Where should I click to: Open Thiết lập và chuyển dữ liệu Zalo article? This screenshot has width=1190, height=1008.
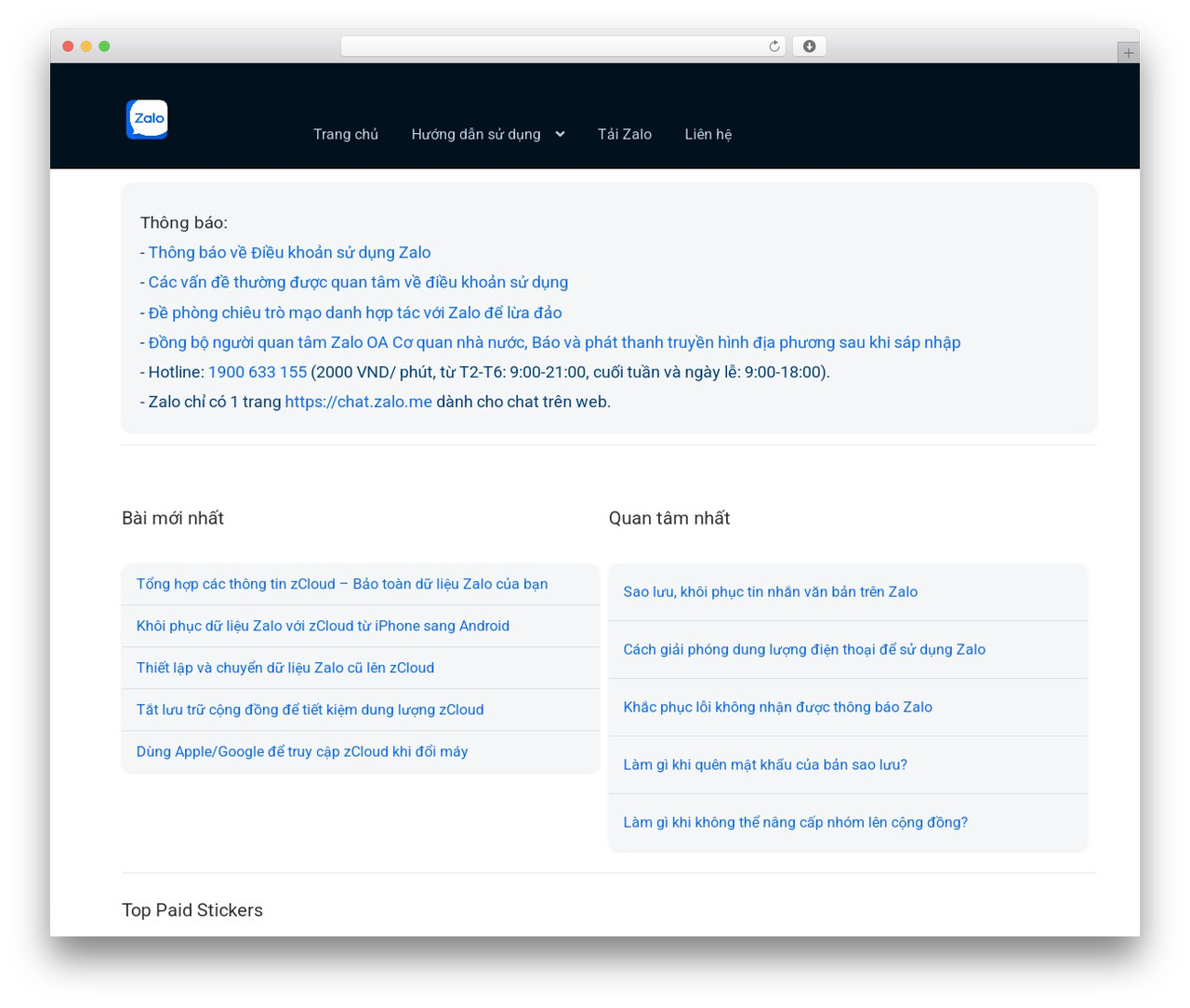285,668
